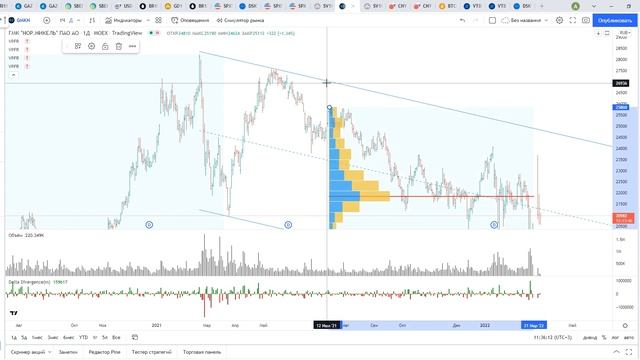
Task: Open settings in the floating drawing toolbar
Action: 91,46
